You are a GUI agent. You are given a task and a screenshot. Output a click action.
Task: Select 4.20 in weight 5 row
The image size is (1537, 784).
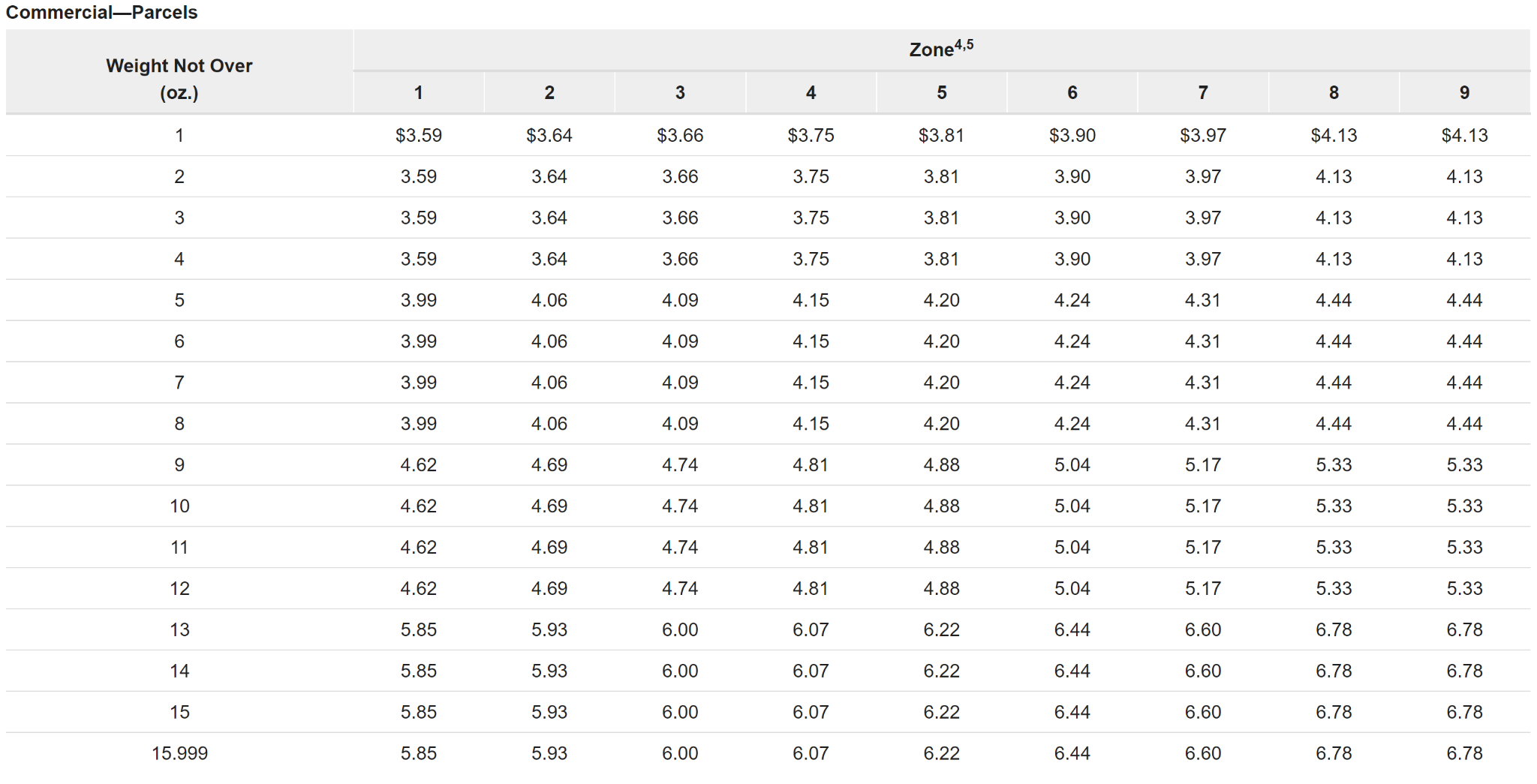941,300
